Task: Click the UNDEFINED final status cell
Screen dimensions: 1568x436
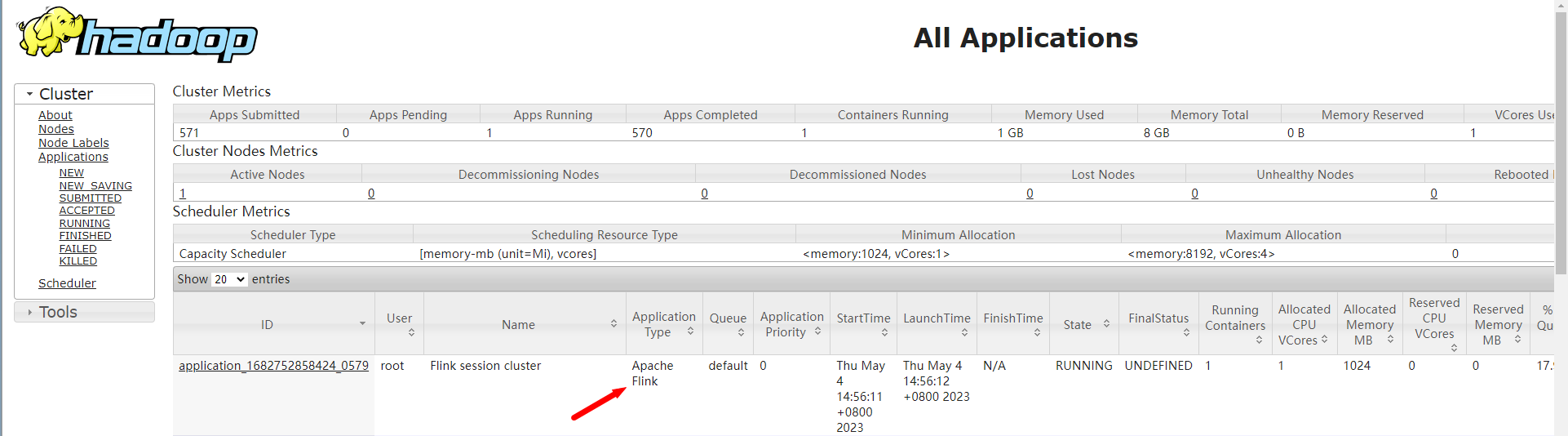Action: (x=1158, y=366)
